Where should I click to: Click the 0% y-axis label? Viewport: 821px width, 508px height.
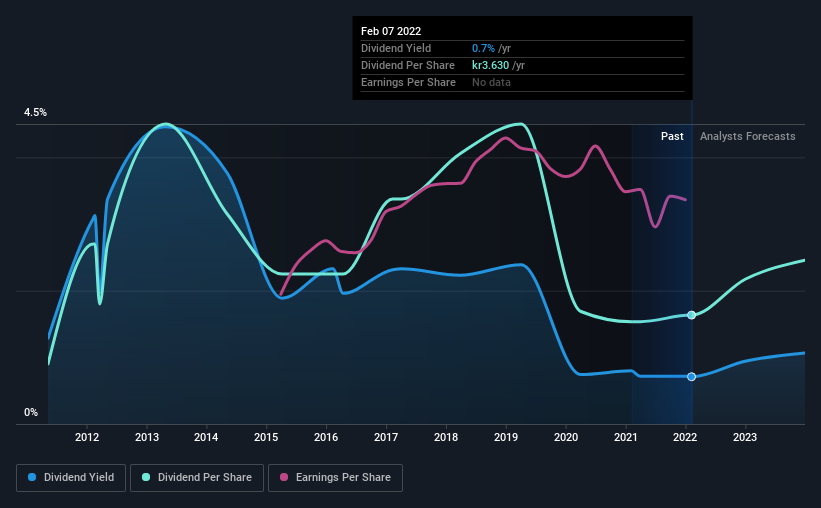click(x=31, y=412)
